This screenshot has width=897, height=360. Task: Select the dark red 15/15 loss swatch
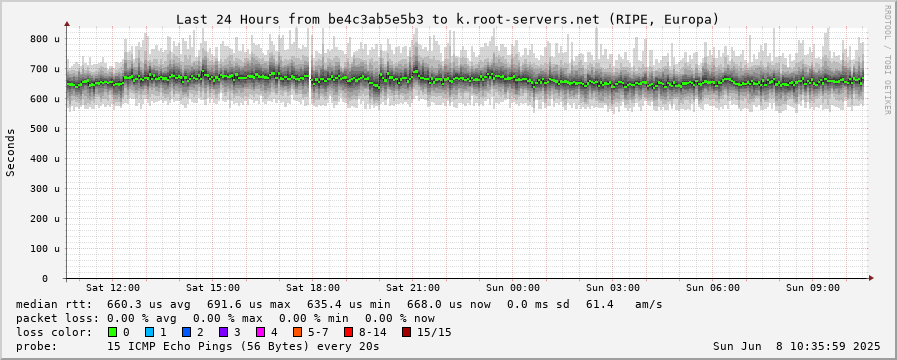pos(406,332)
